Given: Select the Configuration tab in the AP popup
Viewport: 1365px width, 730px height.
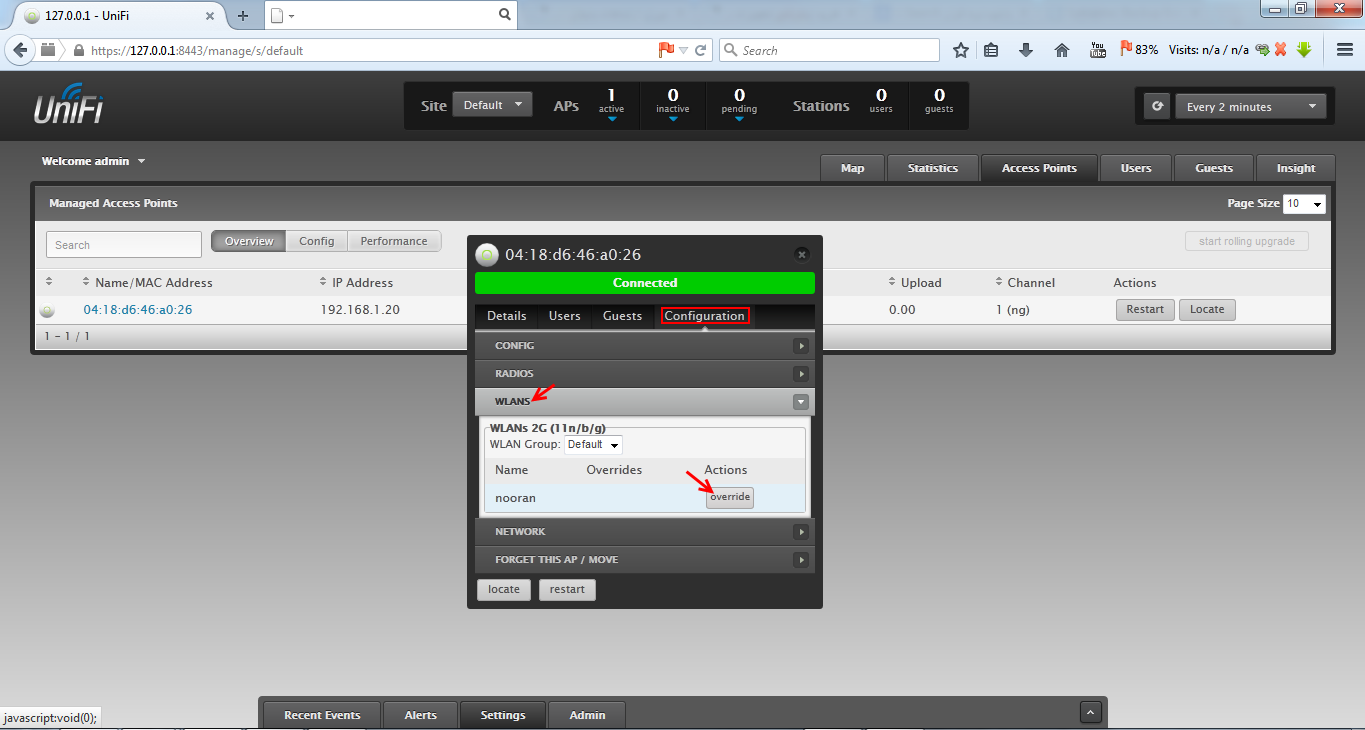Looking at the screenshot, I should pyautogui.click(x=705, y=316).
